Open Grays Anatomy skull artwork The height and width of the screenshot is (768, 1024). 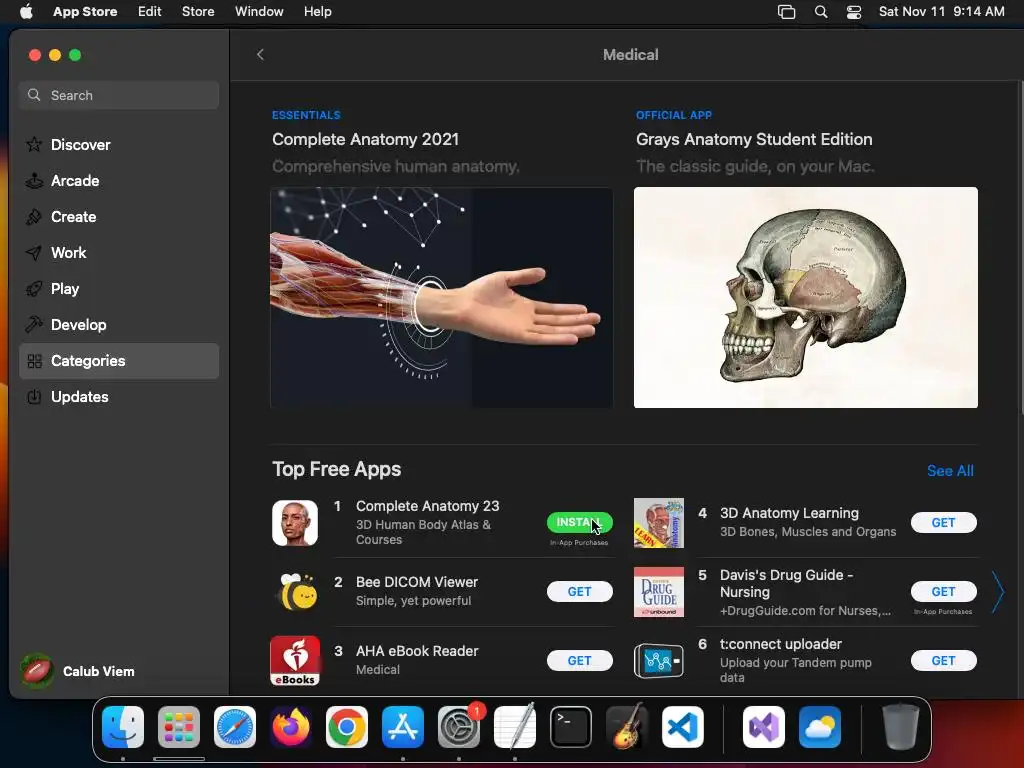click(806, 298)
